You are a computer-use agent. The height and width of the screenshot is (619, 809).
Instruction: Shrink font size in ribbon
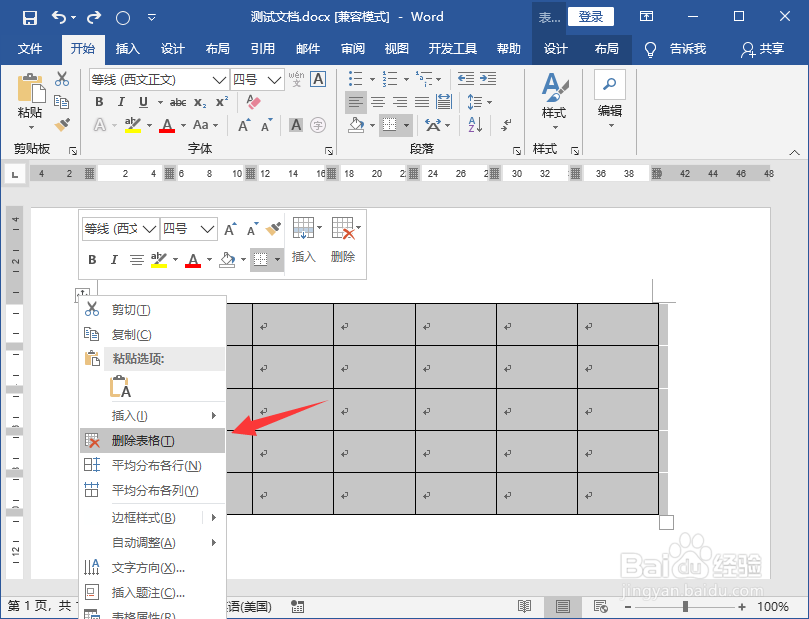[267, 125]
